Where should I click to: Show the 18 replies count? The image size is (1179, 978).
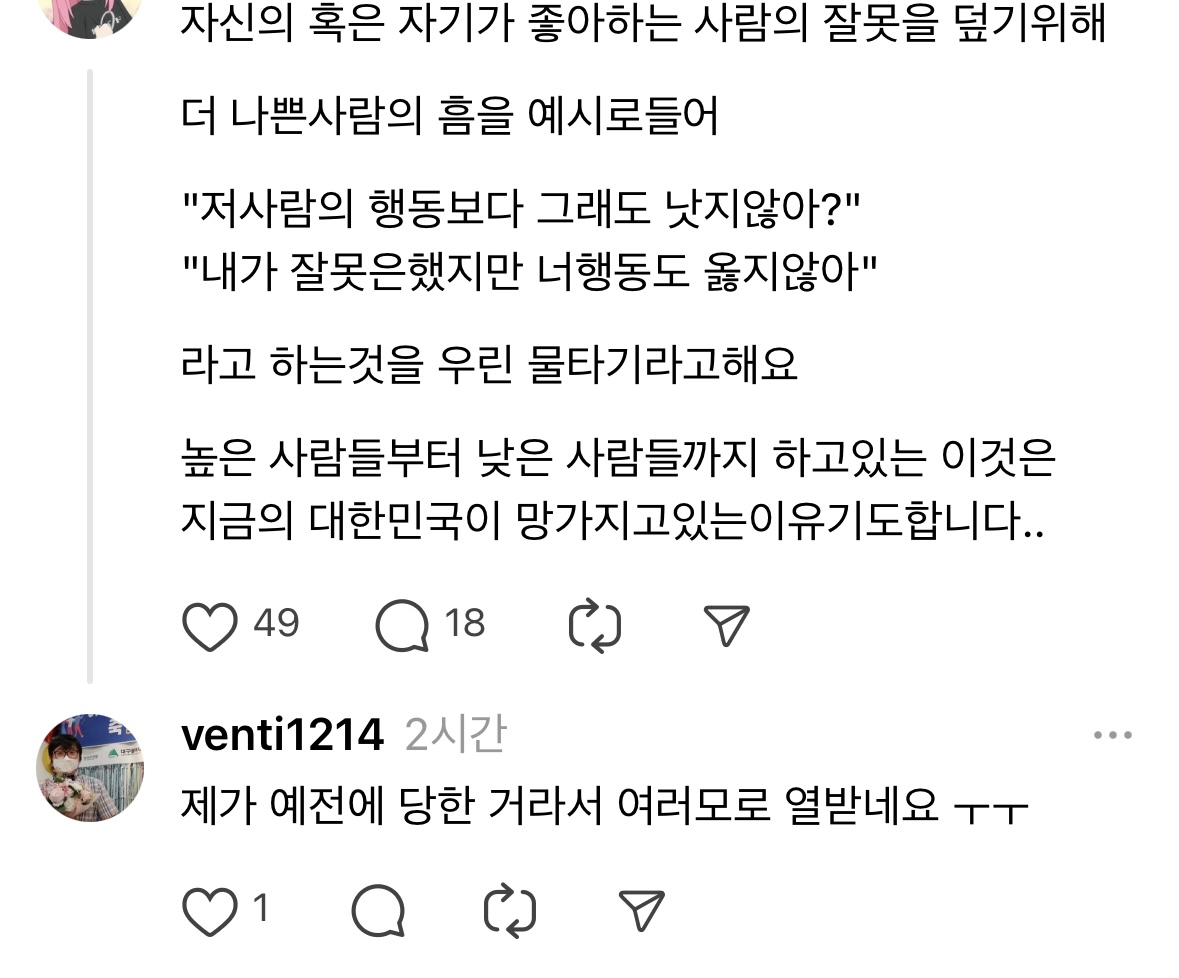(x=465, y=623)
